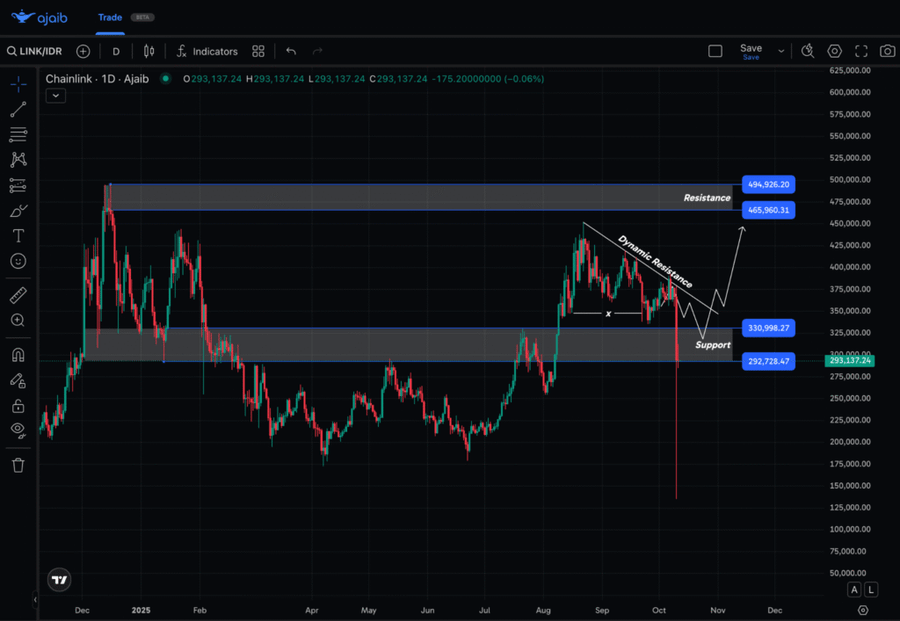Image resolution: width=900 pixels, height=621 pixels.
Task: Switch to the Trade tab
Action: (x=110, y=17)
